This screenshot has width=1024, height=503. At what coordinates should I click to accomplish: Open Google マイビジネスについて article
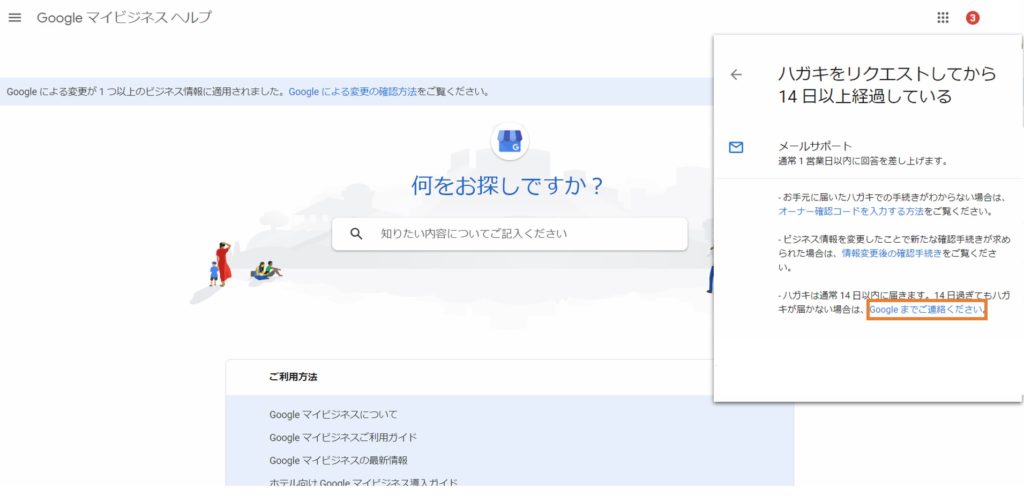(333, 415)
